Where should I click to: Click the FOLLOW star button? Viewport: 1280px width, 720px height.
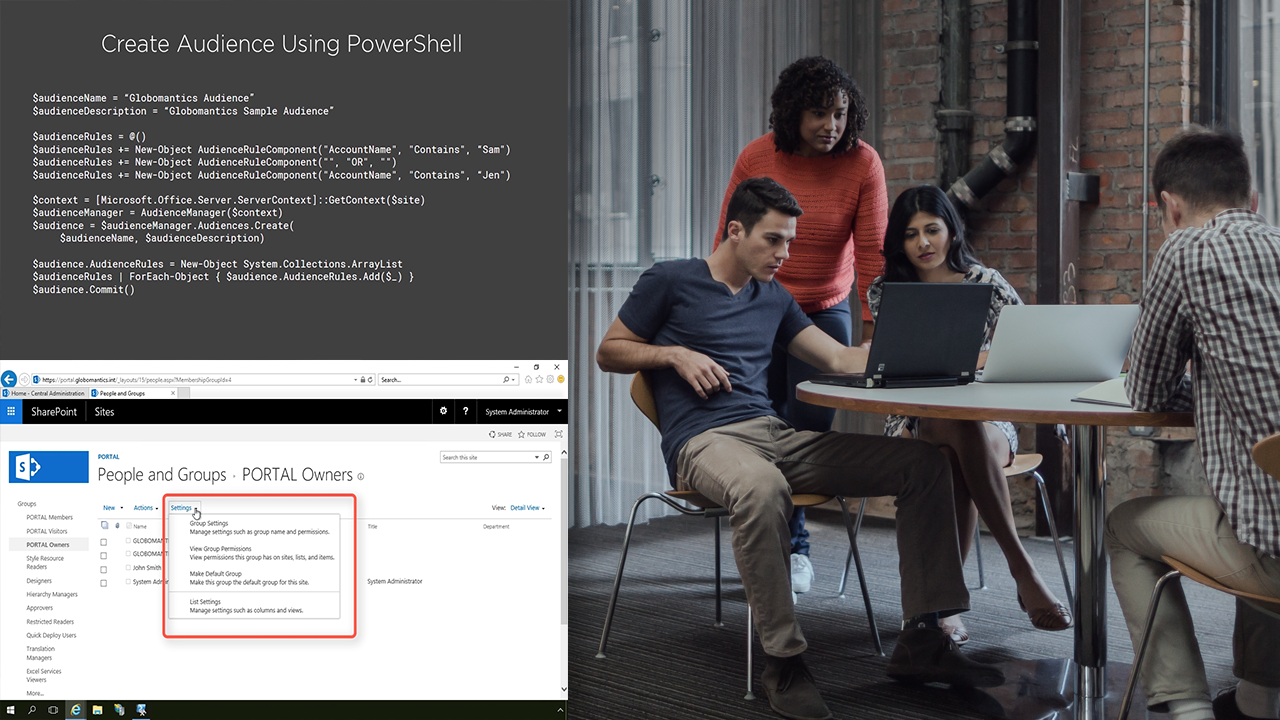pyautogui.click(x=532, y=435)
